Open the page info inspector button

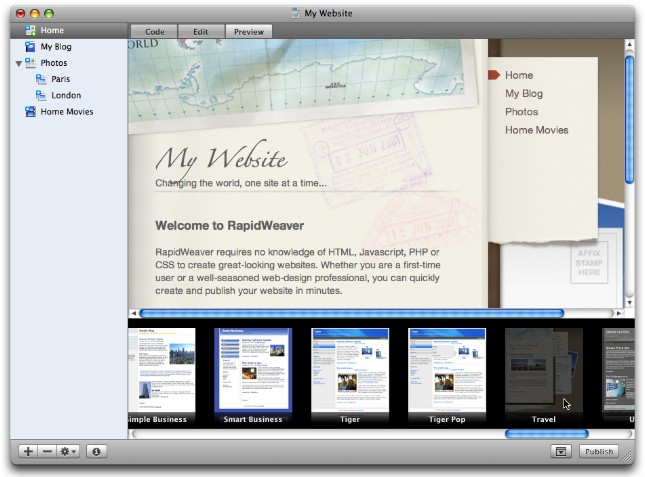(97, 452)
